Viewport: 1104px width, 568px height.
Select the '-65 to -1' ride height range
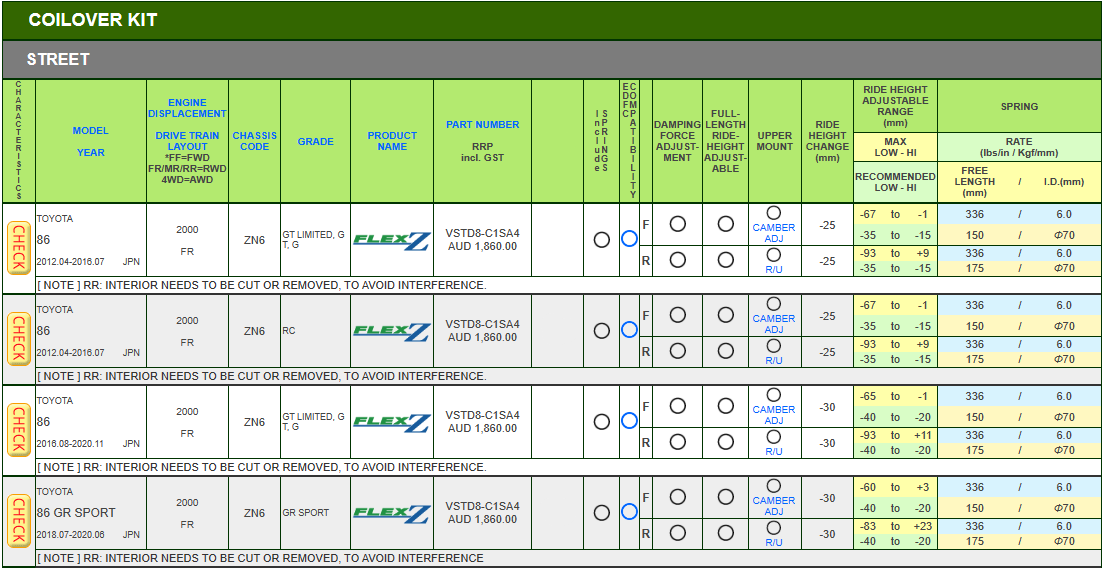[x=895, y=396]
